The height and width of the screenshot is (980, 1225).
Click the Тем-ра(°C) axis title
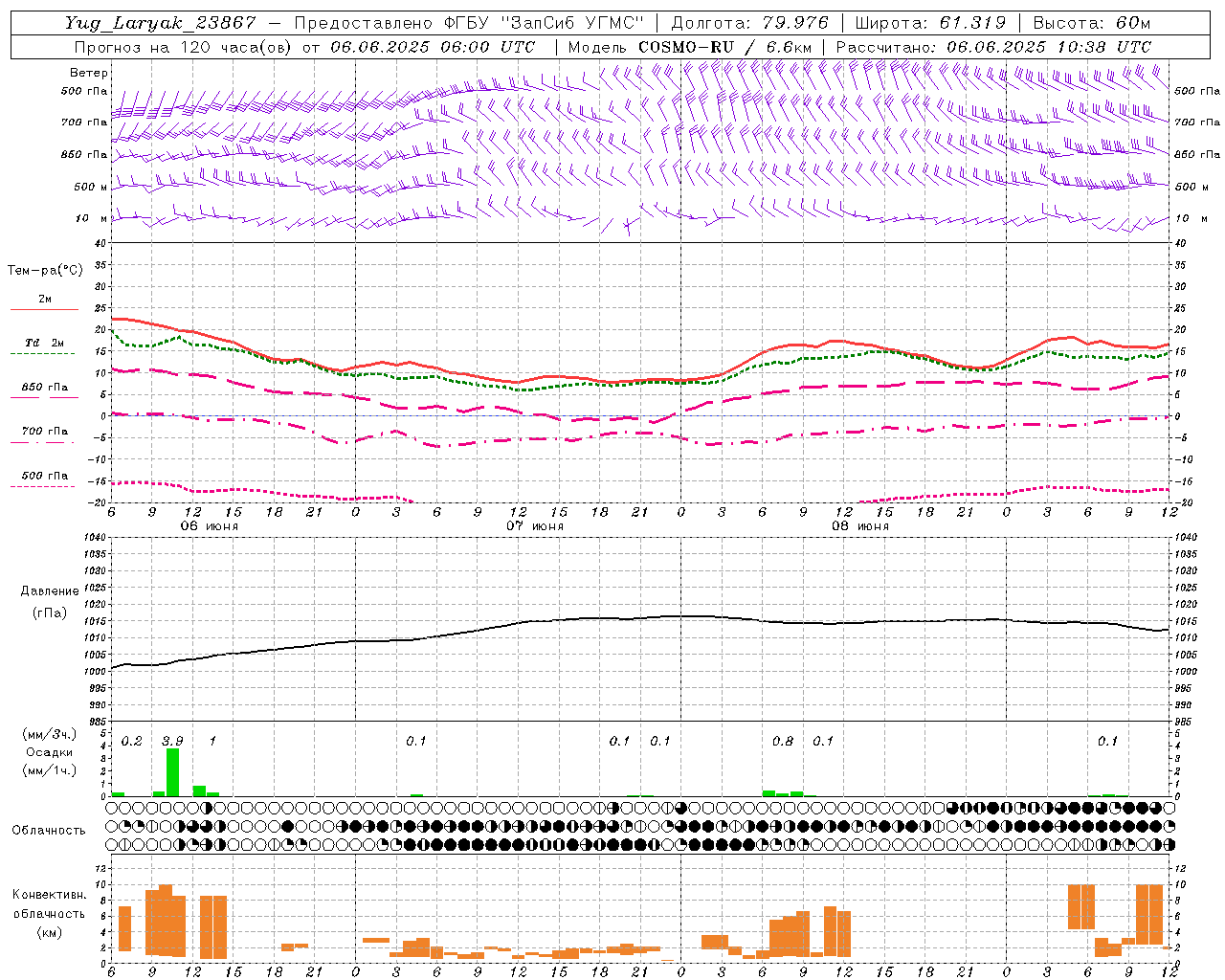point(44,271)
